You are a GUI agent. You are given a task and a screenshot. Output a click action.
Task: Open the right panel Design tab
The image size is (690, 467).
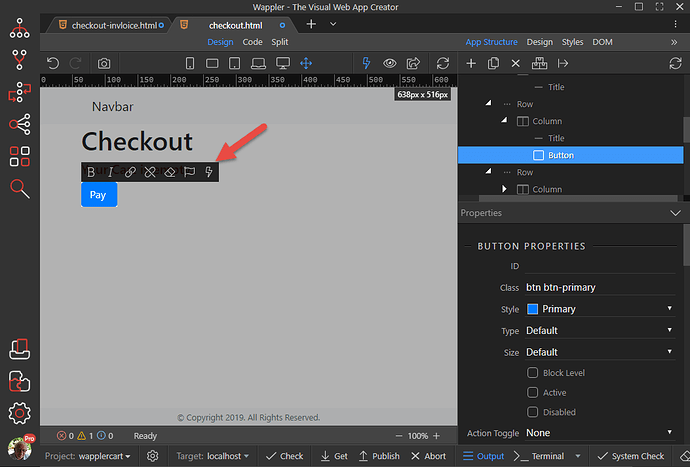pos(540,42)
